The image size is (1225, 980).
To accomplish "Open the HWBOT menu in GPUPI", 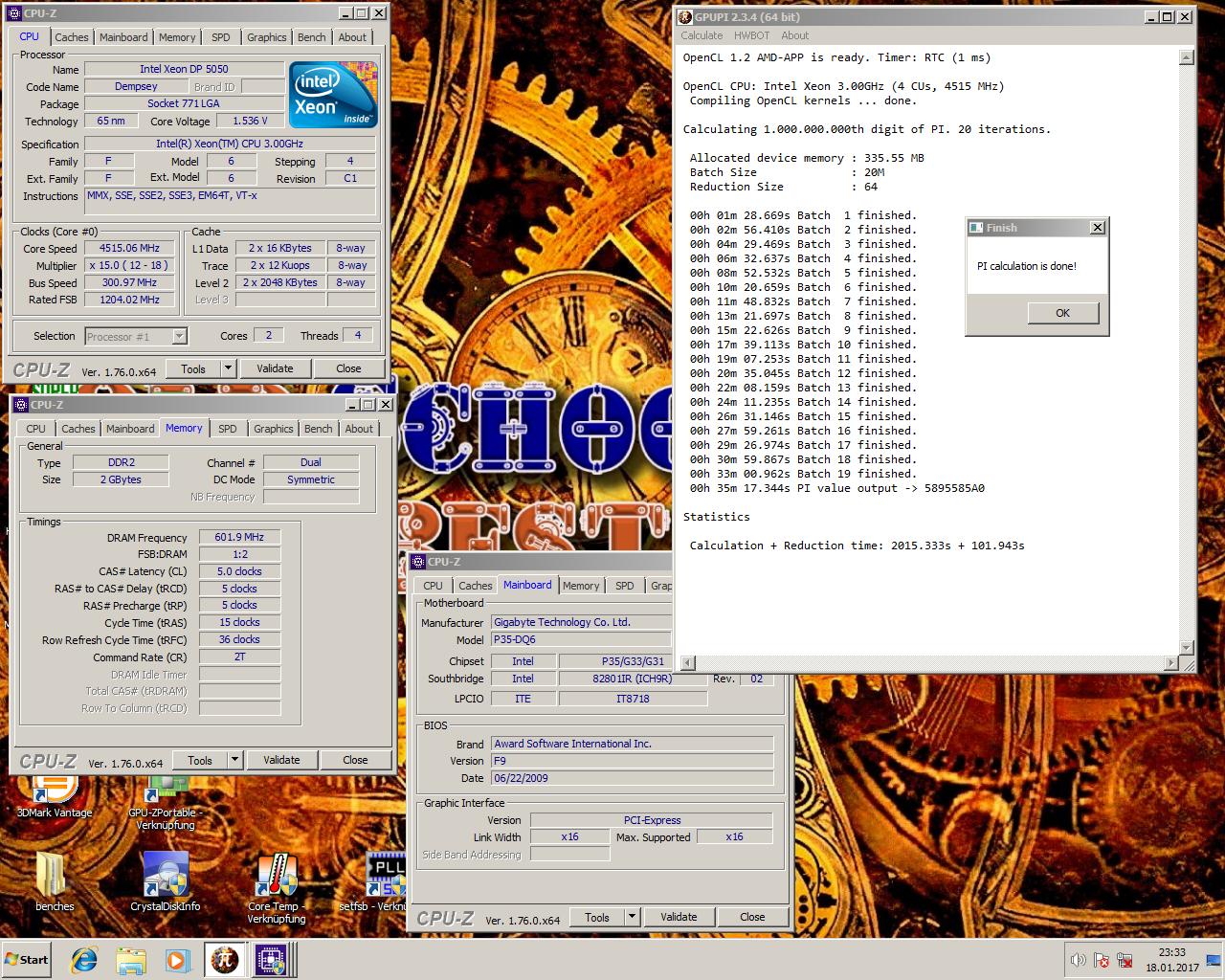I will point(751,35).
